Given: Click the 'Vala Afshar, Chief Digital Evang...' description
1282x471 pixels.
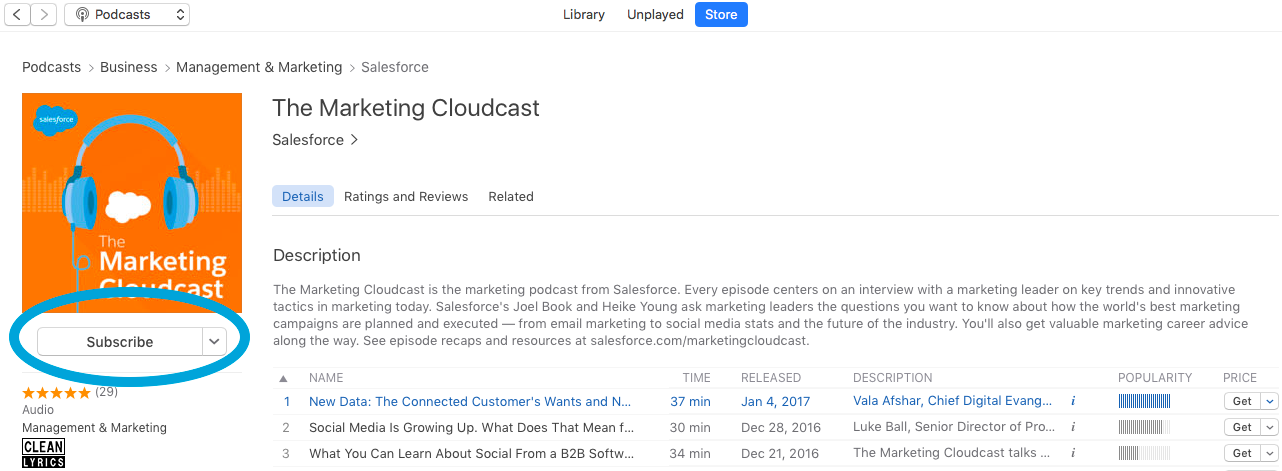Looking at the screenshot, I should pos(953,401).
